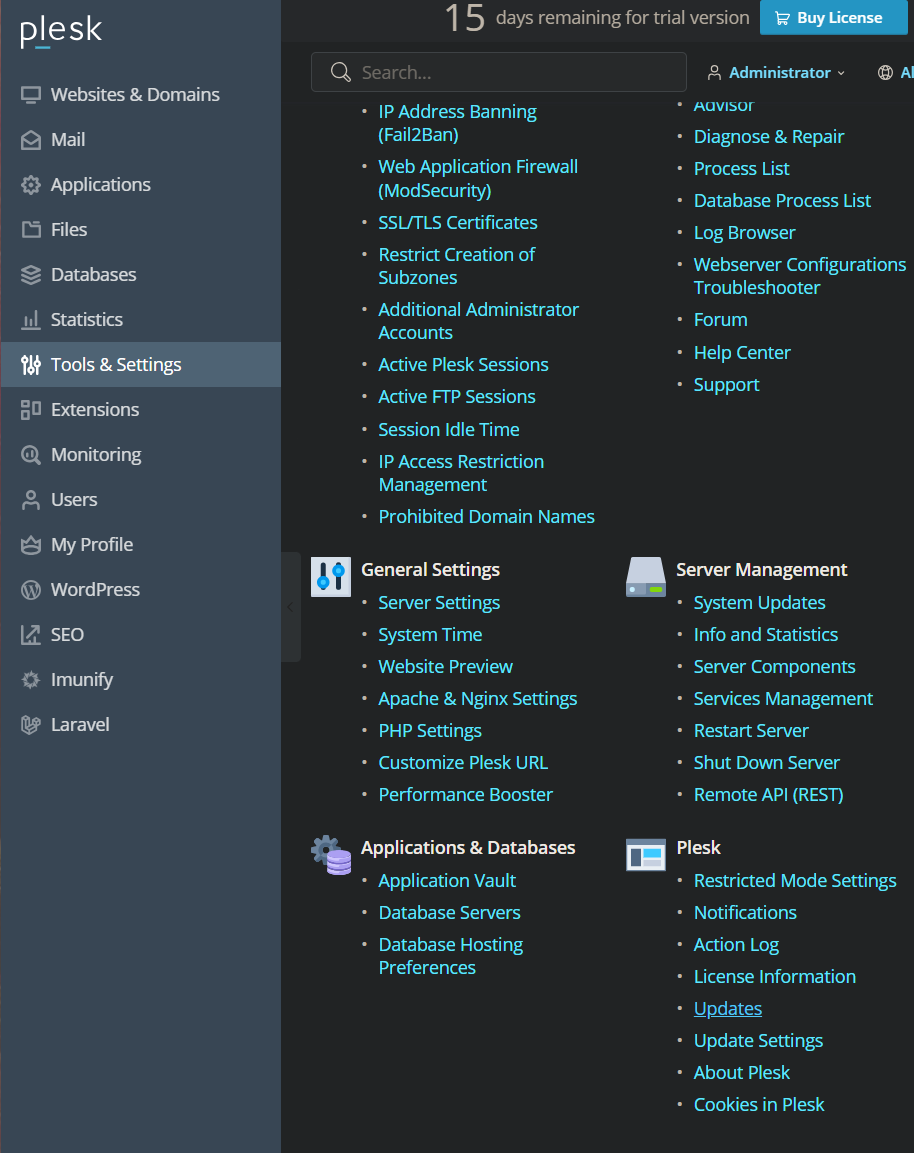Click Restart Server link

tap(751, 731)
